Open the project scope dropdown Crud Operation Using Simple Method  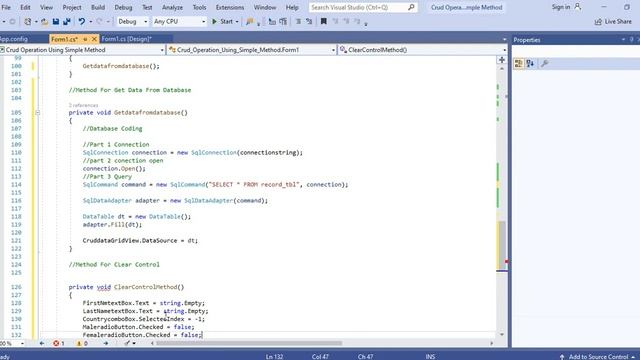82,50
